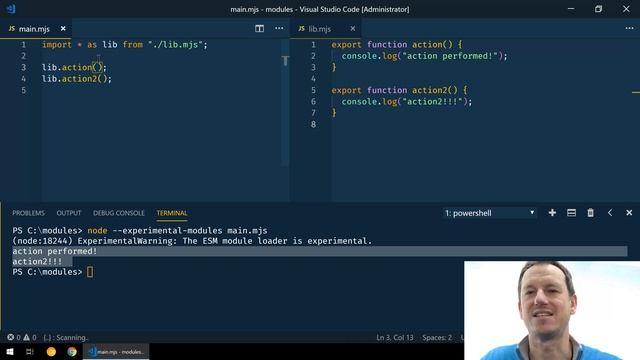
Task: Select the TERMINAL panel tab
Action: coord(172,213)
